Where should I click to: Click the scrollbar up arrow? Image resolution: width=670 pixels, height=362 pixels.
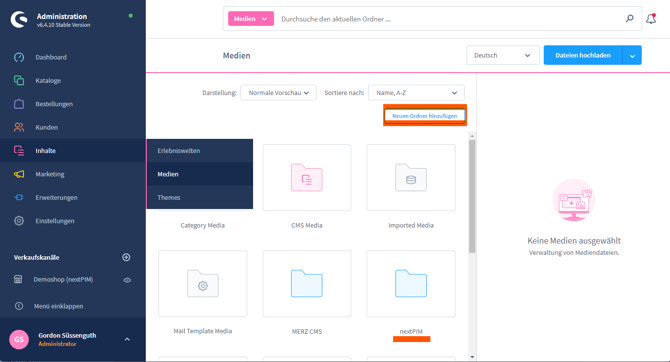[x=472, y=136]
